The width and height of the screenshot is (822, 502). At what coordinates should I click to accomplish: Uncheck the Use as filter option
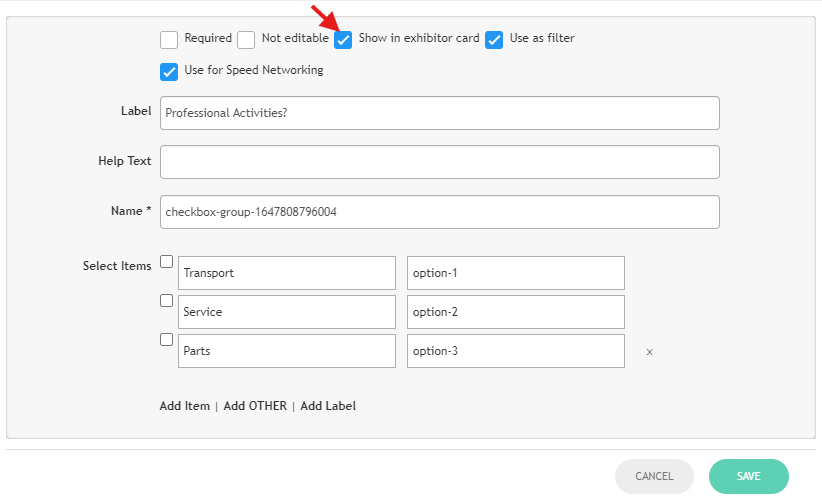click(x=494, y=40)
